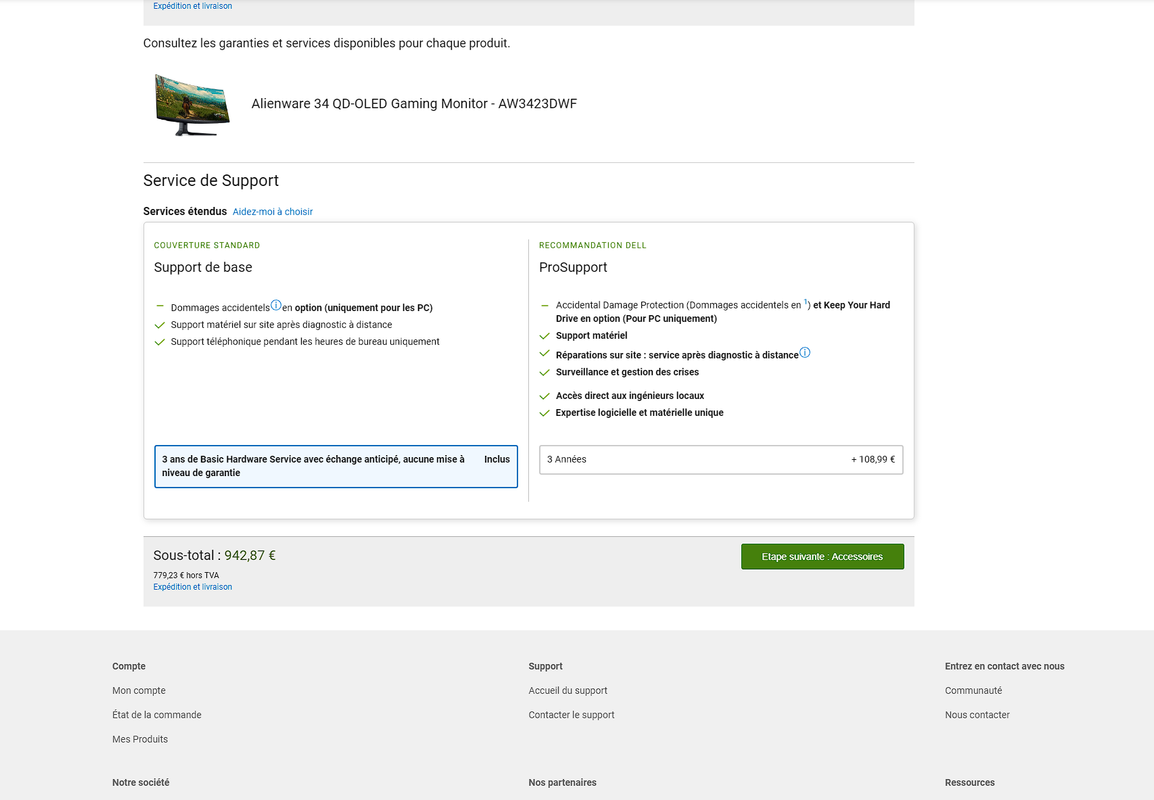Click info icon after 'diagnostic à distance' in ProSupport
Image resolution: width=1154 pixels, height=800 pixels.
pyautogui.click(x=804, y=353)
